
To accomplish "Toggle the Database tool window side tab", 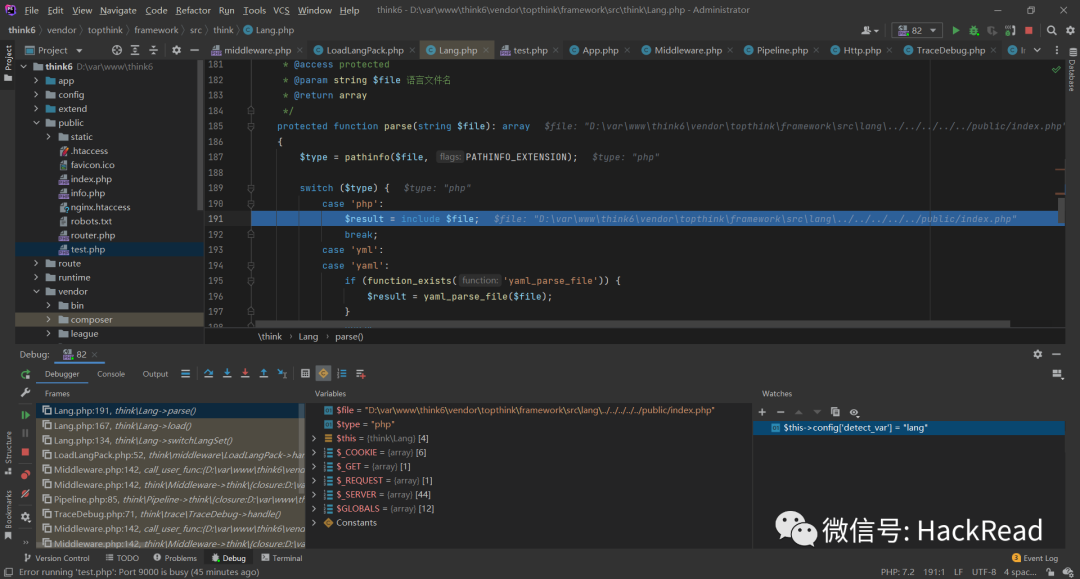I will tap(1072, 70).
